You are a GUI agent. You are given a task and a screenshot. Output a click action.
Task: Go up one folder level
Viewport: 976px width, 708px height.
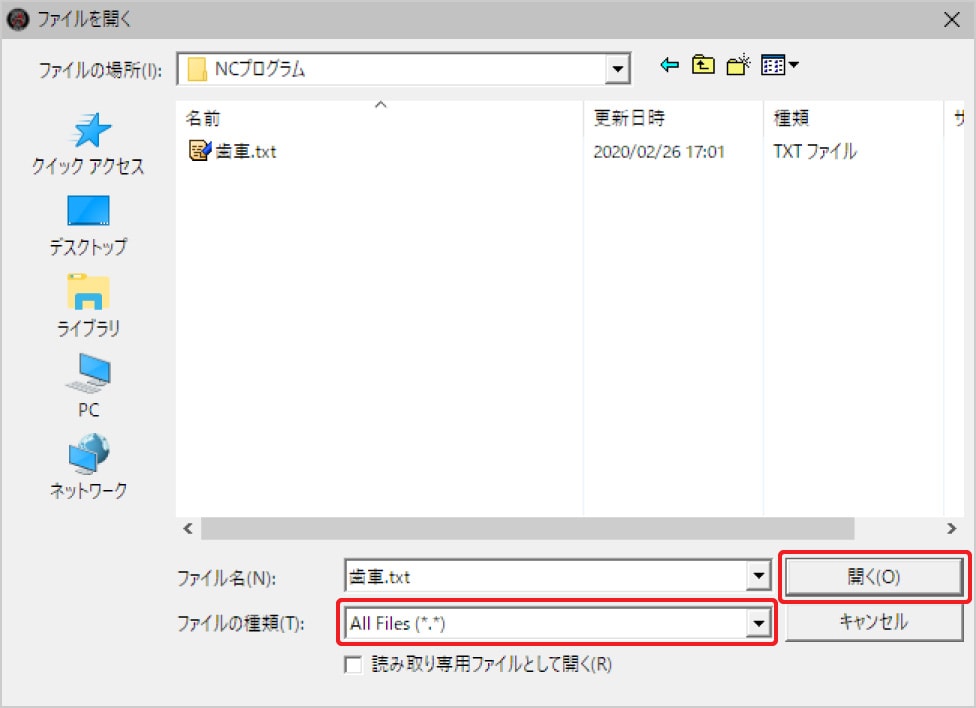704,66
